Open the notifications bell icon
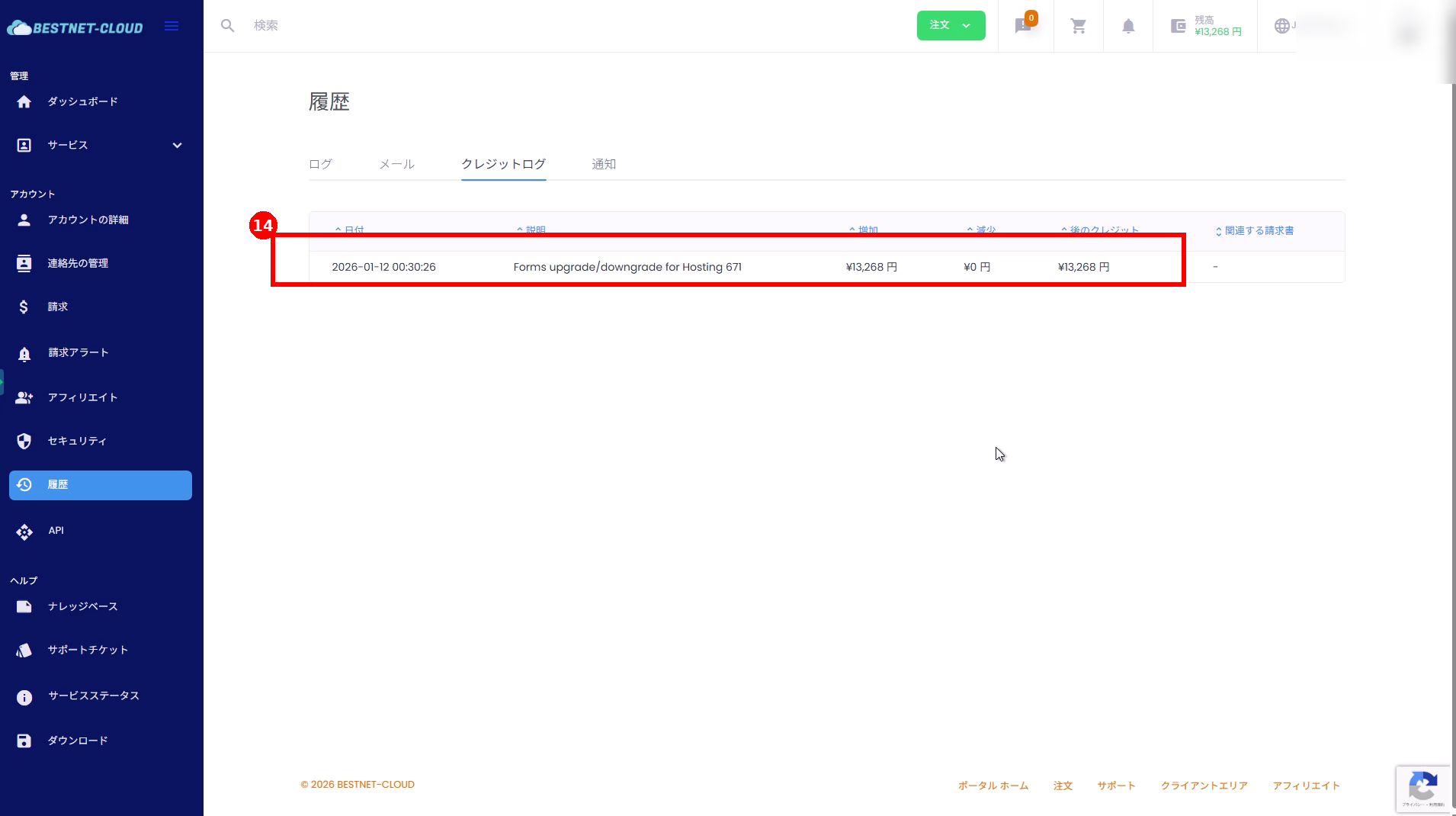Screen dimensions: 1456x816 [x=1128, y=26]
